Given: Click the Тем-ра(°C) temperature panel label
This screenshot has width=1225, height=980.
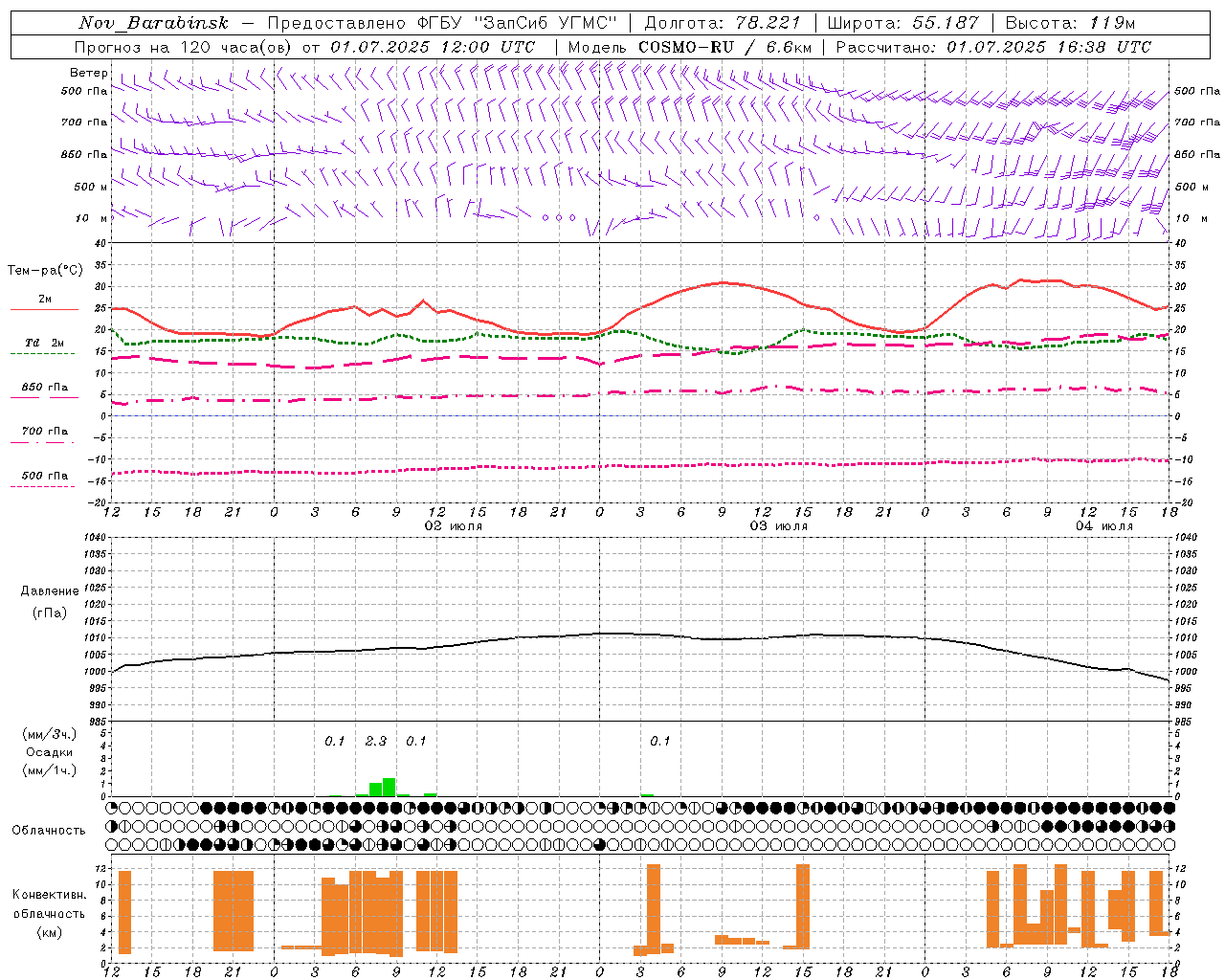Looking at the screenshot, I should (x=45, y=271).
